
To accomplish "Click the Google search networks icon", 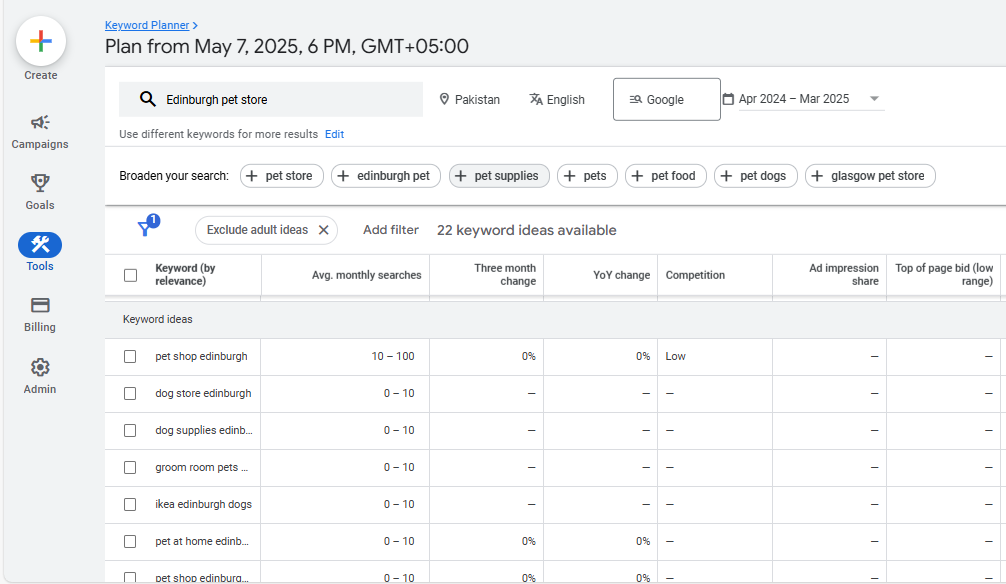I will pyautogui.click(x=635, y=99).
